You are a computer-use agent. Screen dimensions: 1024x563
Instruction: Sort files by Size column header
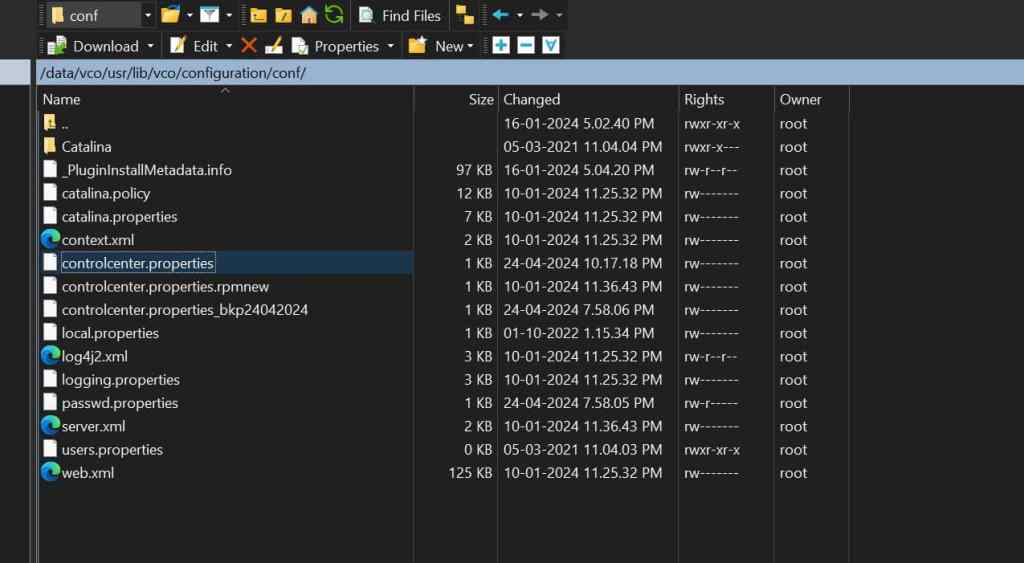[481, 99]
